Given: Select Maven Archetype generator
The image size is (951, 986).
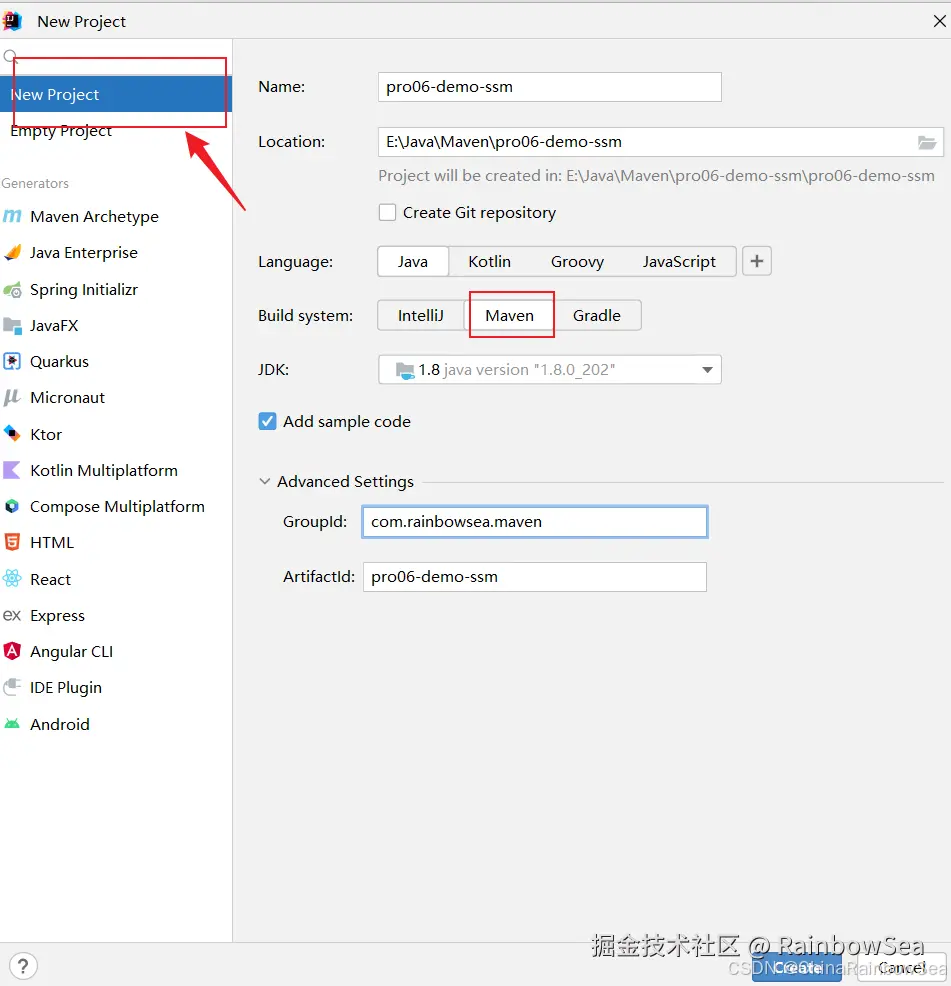Looking at the screenshot, I should 116,216.
